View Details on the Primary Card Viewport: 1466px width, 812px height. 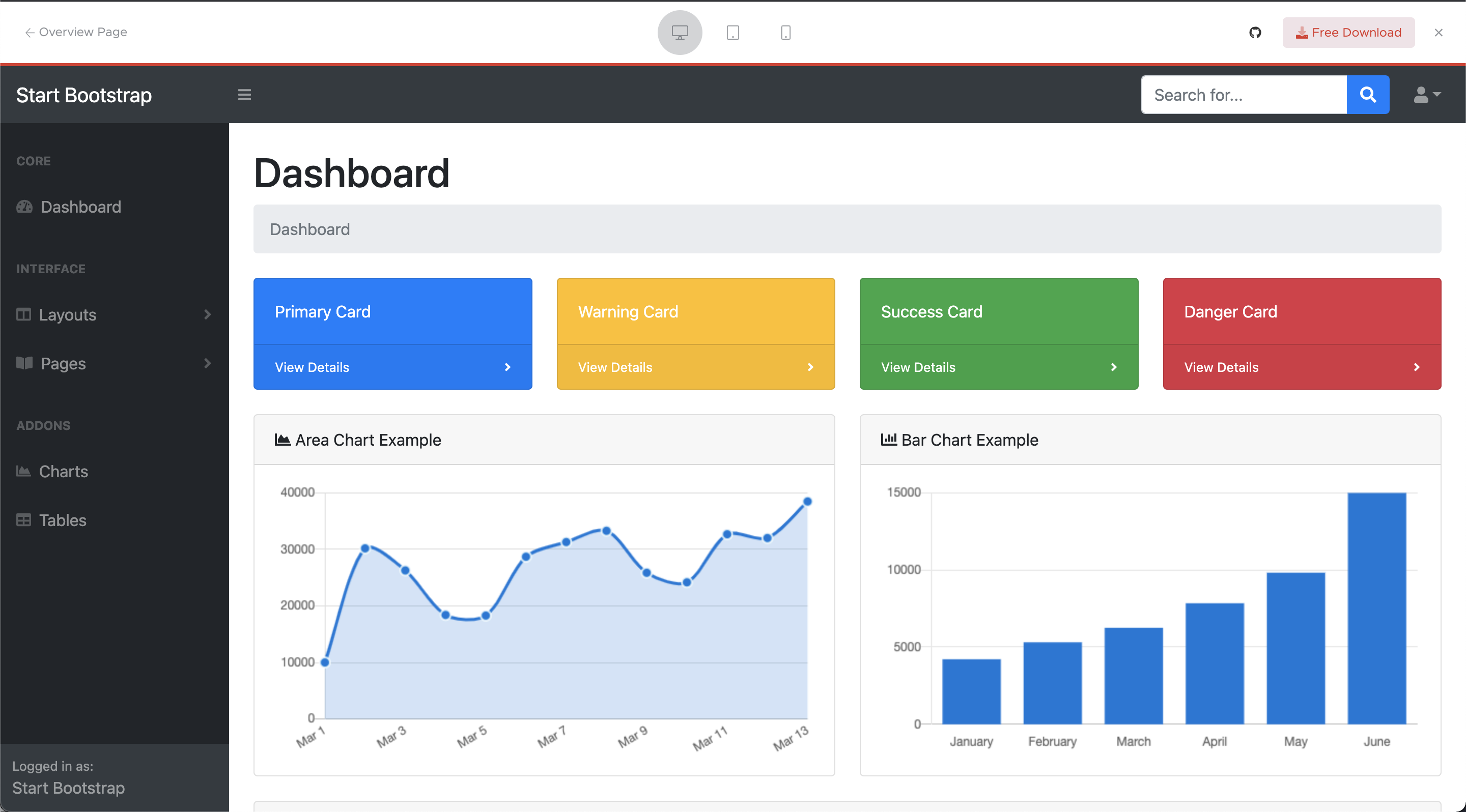pos(312,367)
